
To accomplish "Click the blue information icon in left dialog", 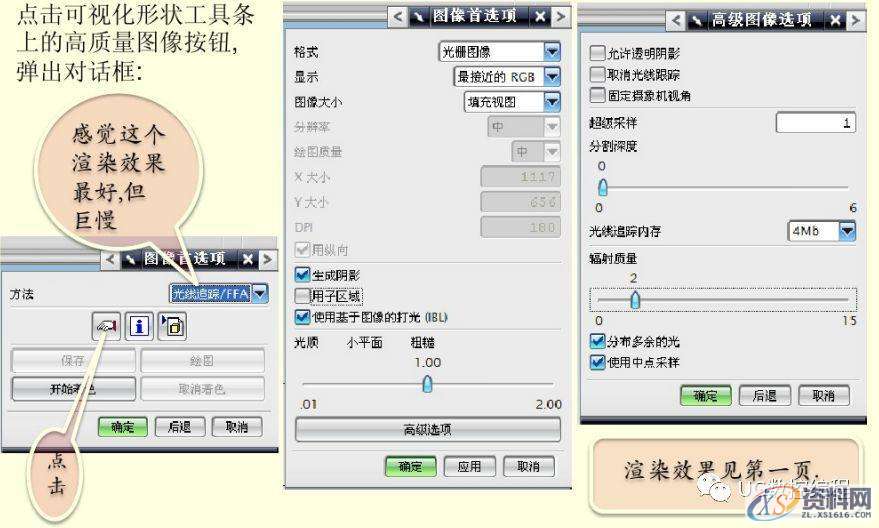I will [x=139, y=326].
